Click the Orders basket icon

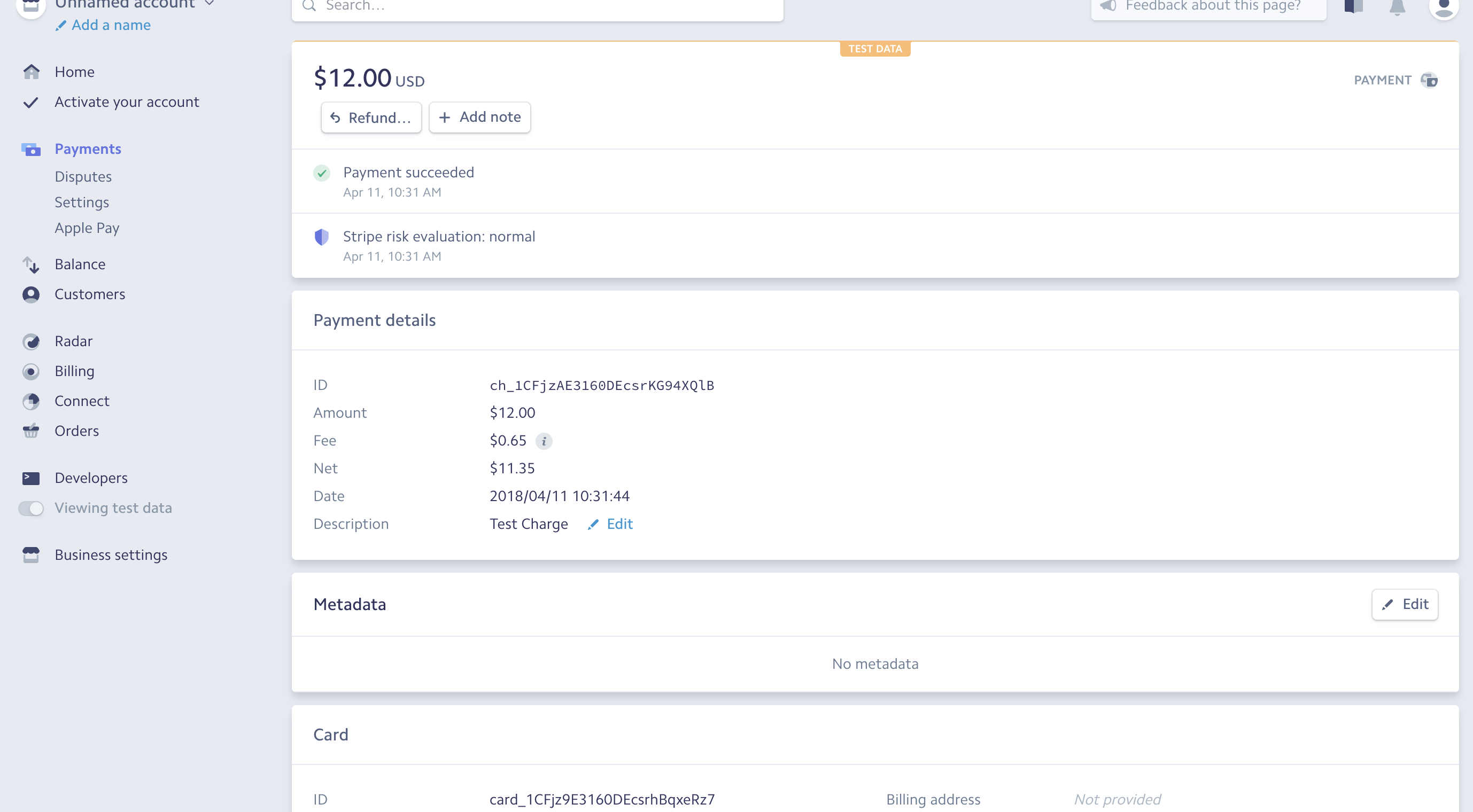[x=31, y=431]
